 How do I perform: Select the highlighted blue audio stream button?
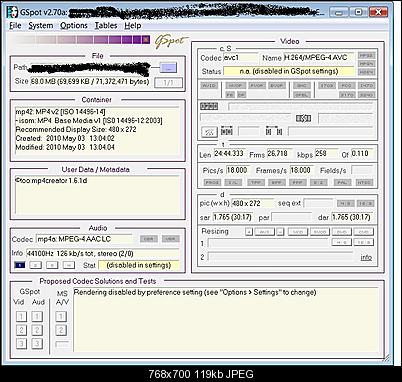coord(20,265)
